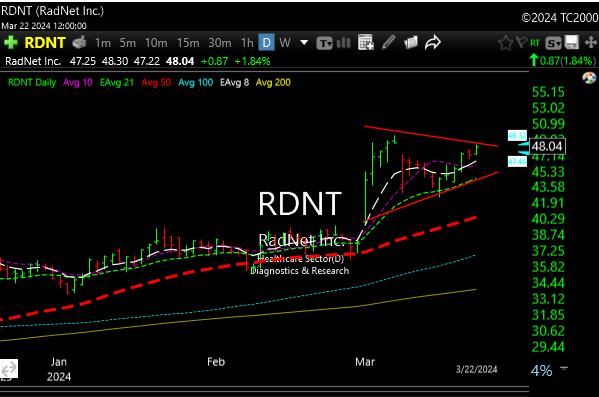599x397 pixels.
Task: Open the more timeframes dropdown arrow
Action: click(x=304, y=42)
